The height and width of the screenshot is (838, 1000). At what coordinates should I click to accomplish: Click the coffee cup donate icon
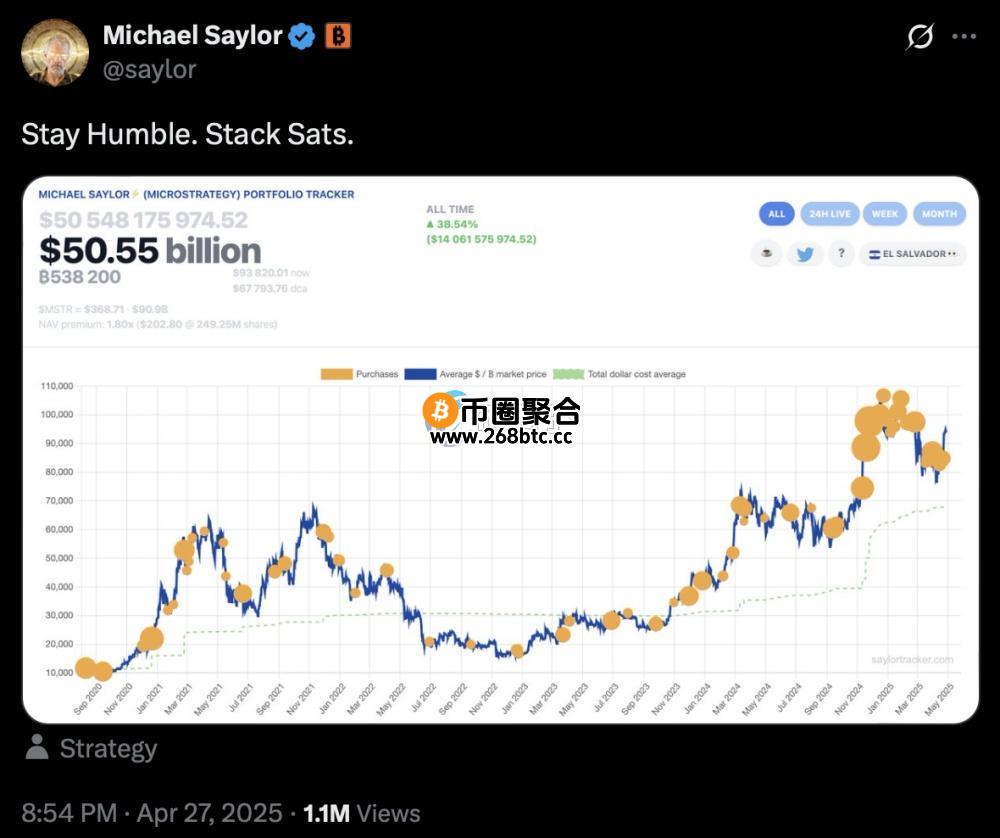click(x=767, y=254)
